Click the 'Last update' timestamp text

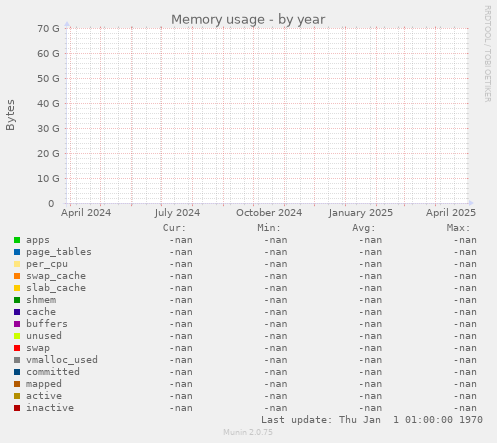point(372,420)
